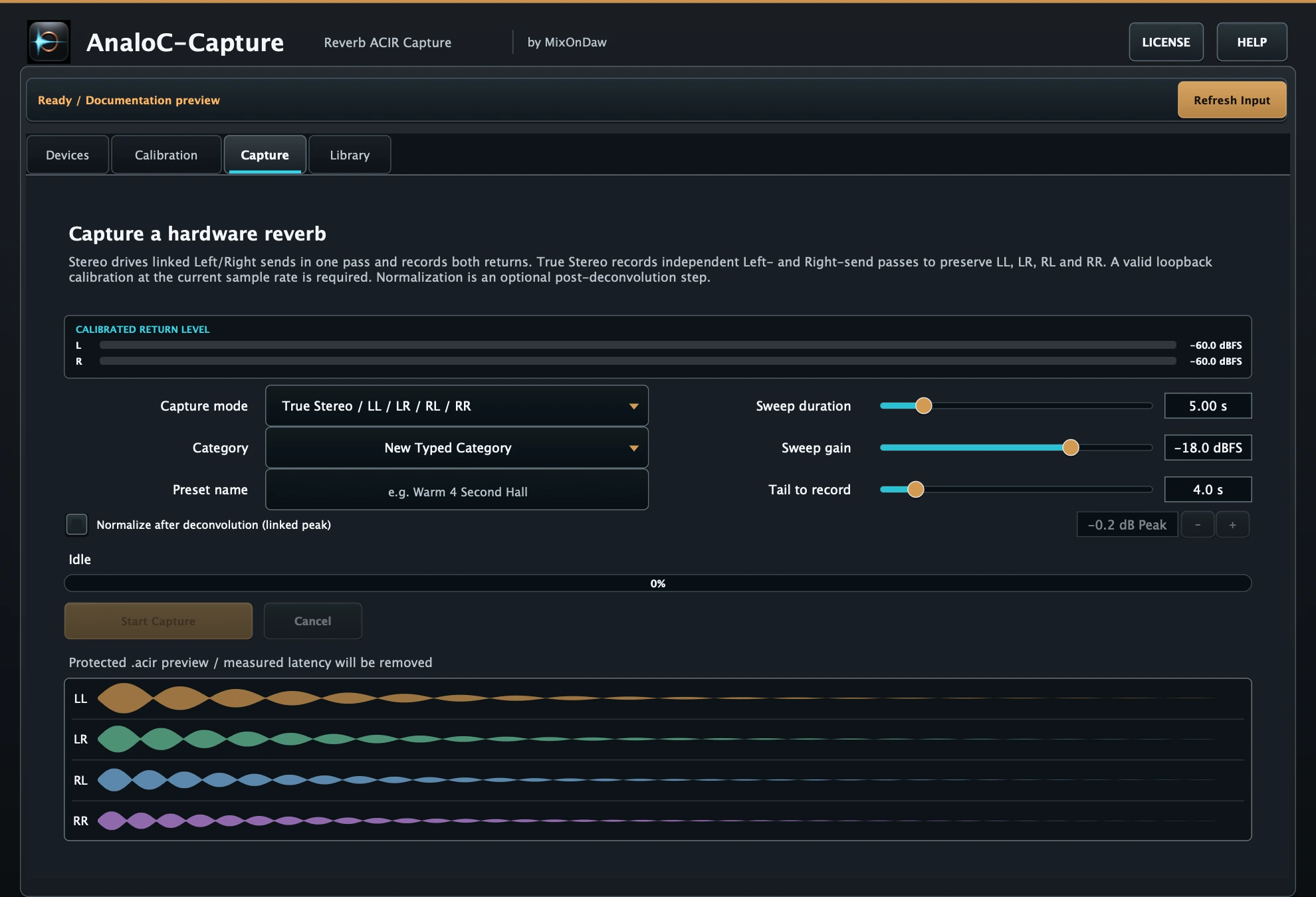This screenshot has width=1316, height=897.
Task: Open the LICENSE dialog
Action: point(1166,42)
